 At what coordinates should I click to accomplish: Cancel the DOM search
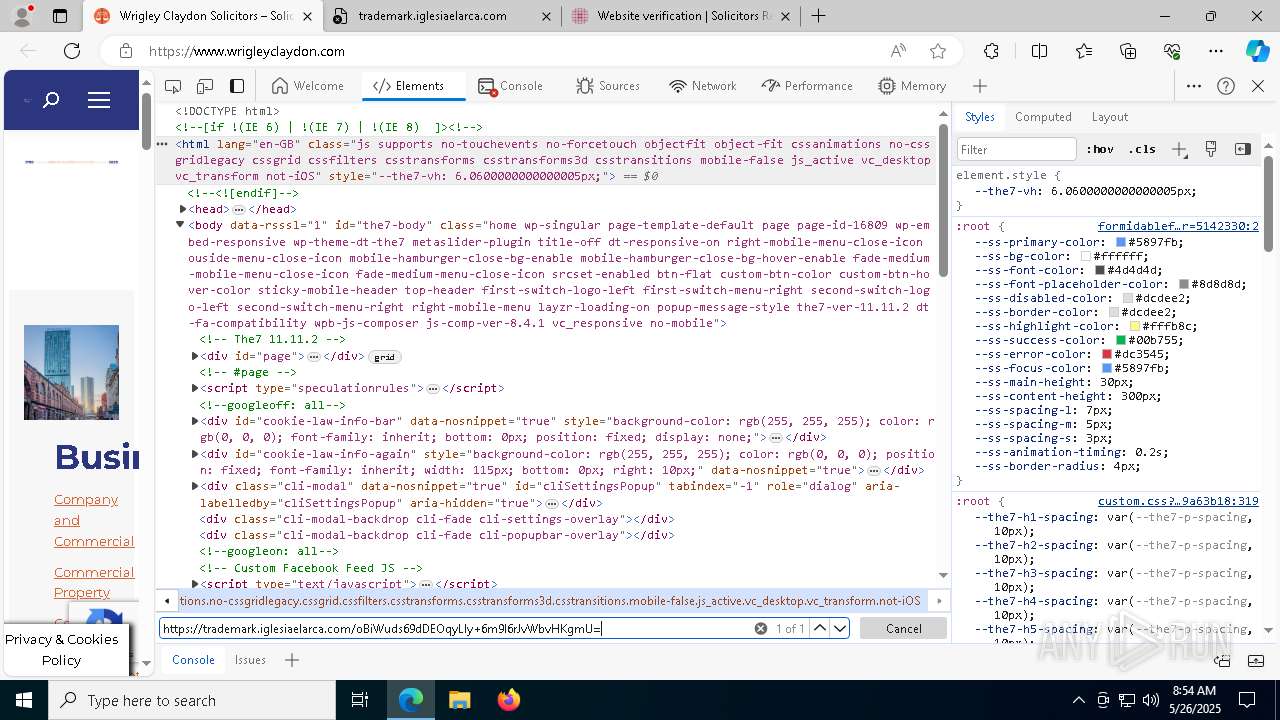(903, 628)
